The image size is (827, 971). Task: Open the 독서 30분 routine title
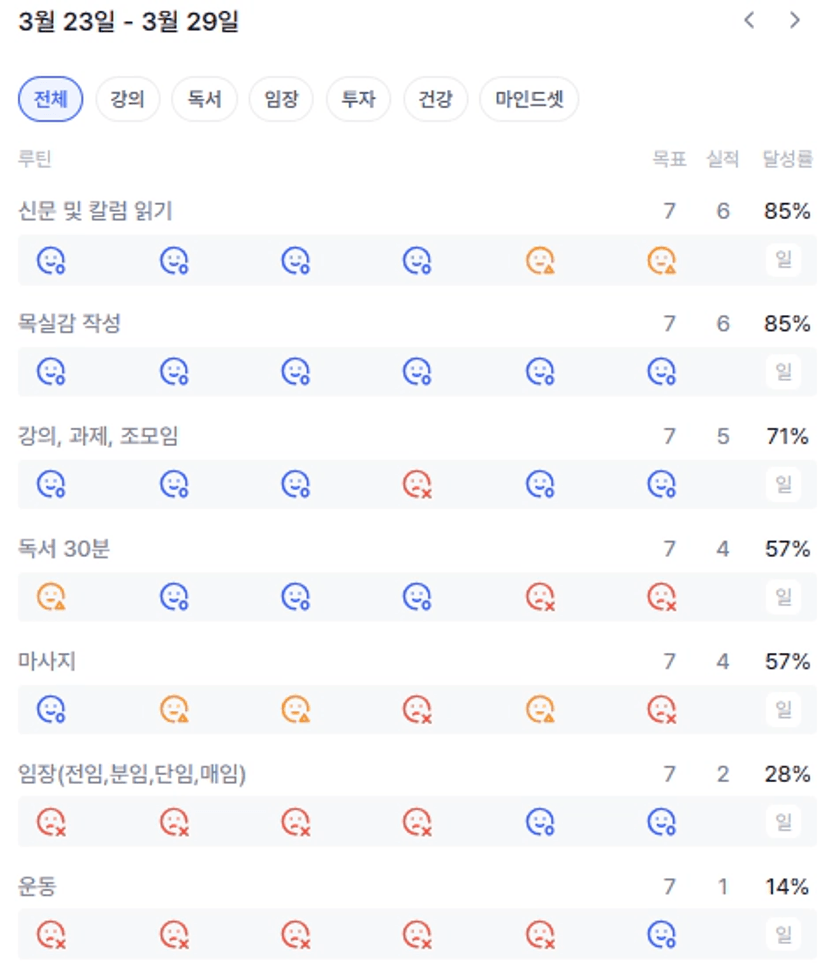click(64, 549)
